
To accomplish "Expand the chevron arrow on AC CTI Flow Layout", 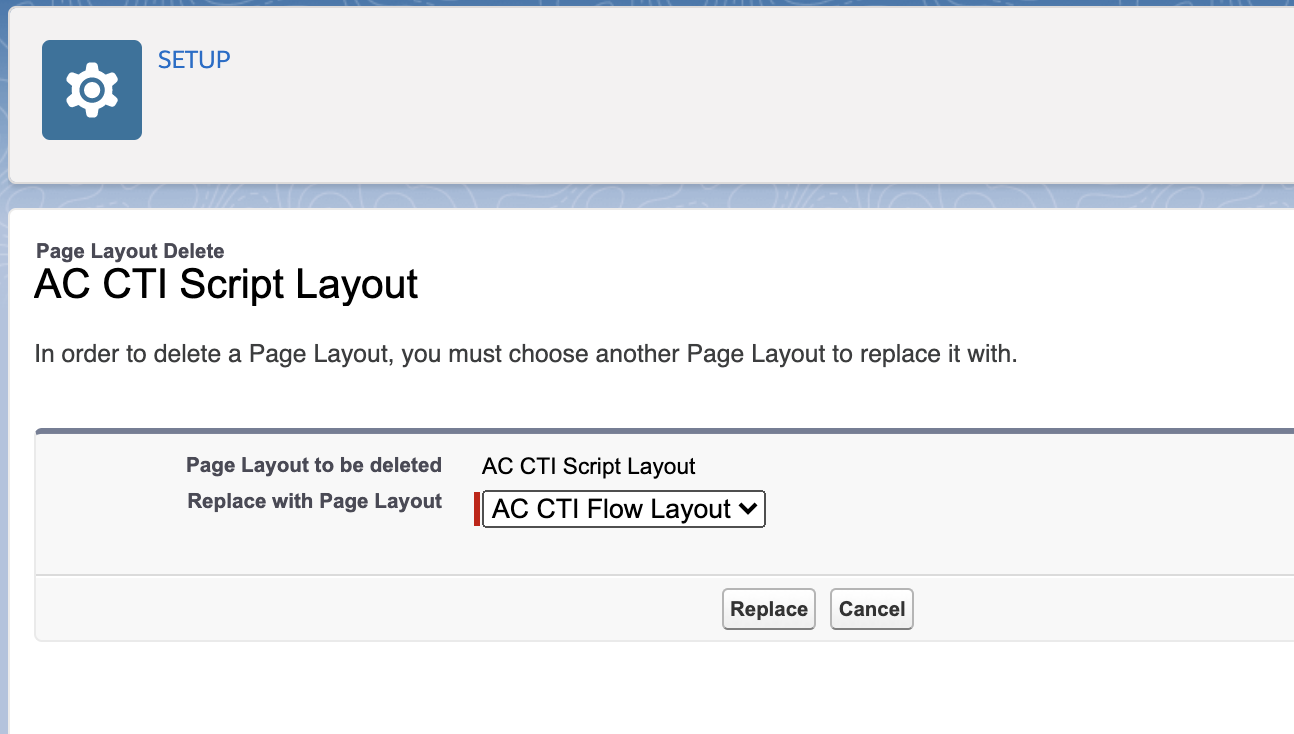I will point(747,509).
